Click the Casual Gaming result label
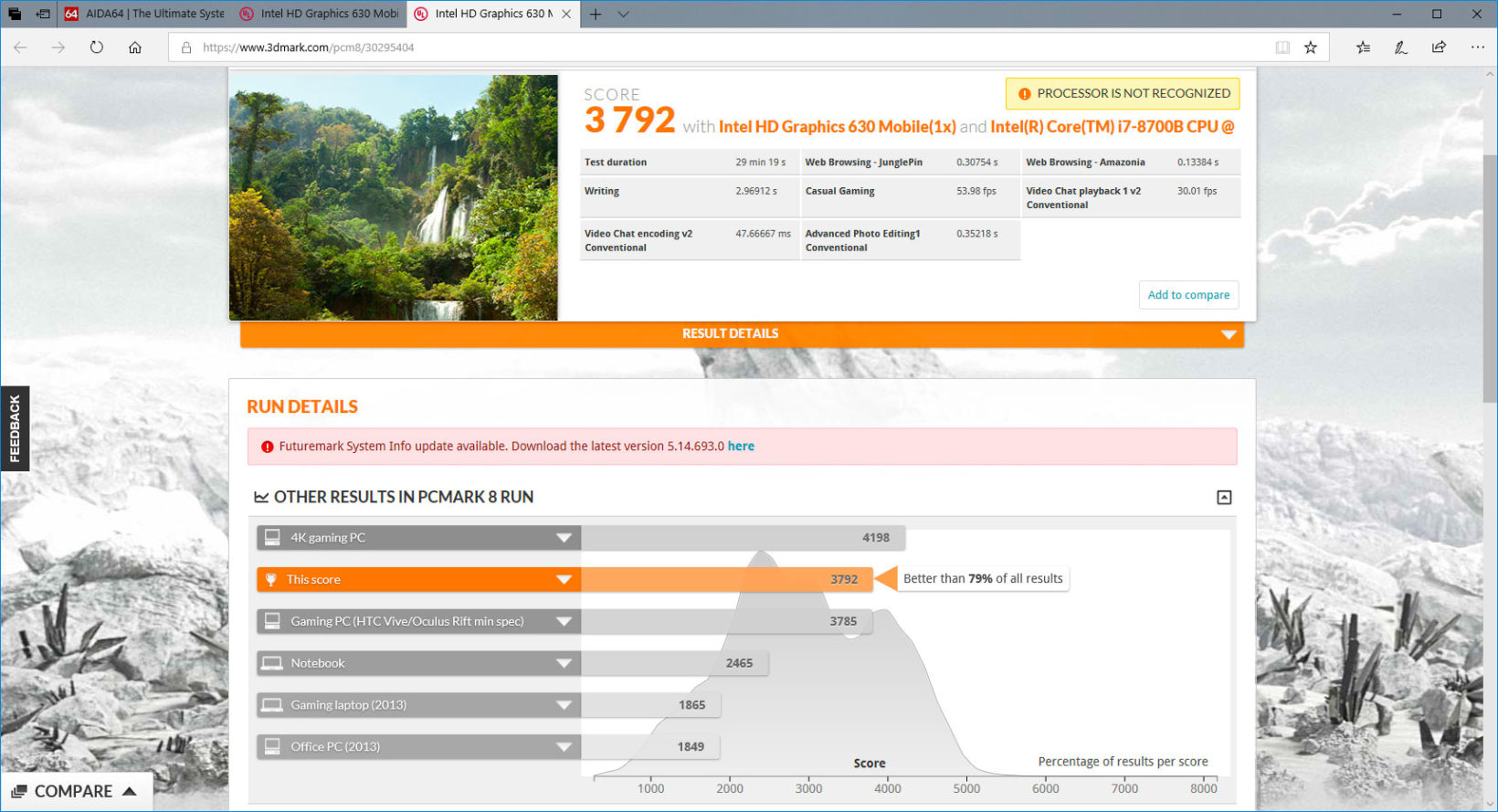The image size is (1498, 812). pyautogui.click(x=839, y=191)
